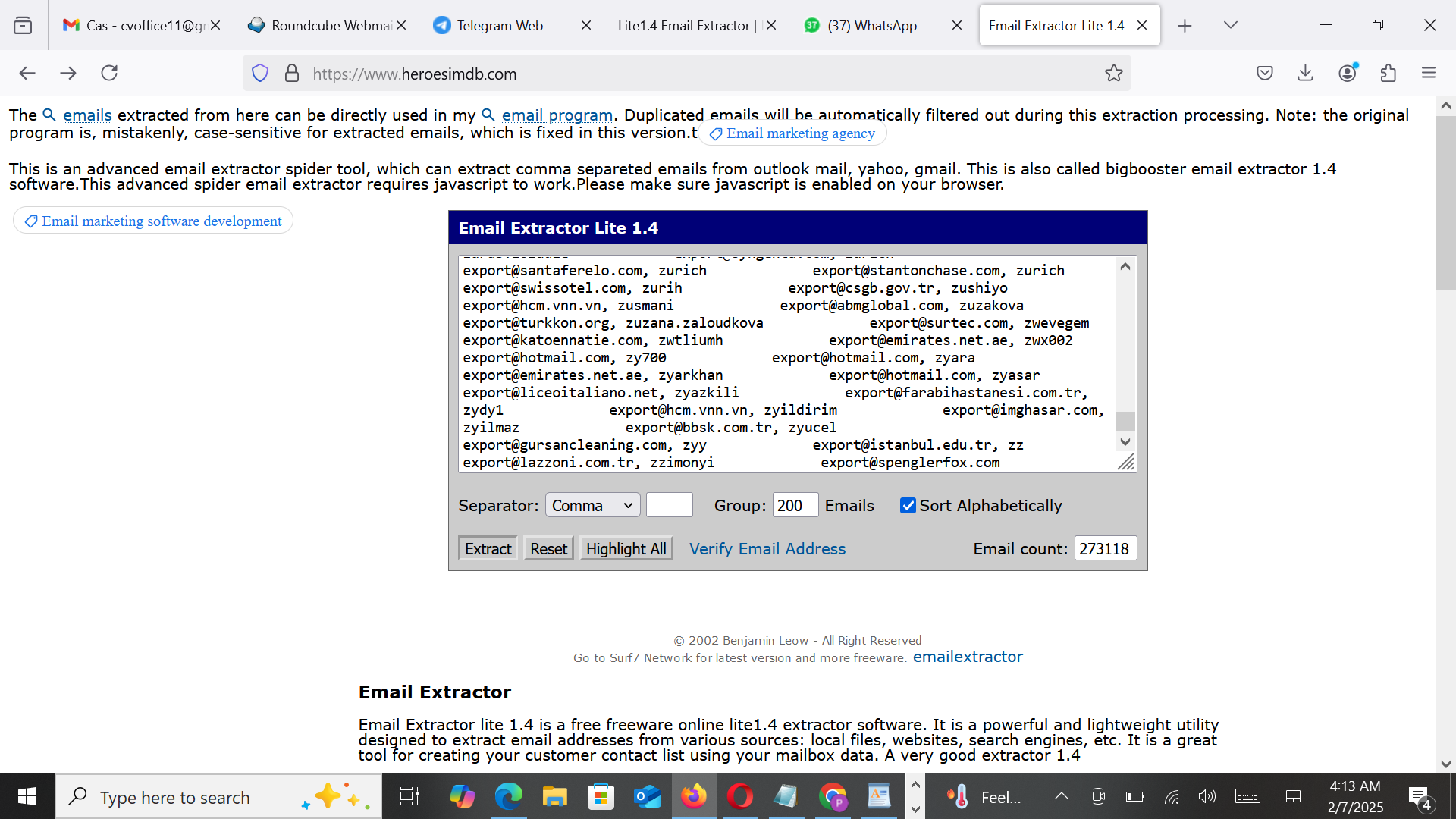Open the browser tab list dropdown chevron

[1230, 25]
